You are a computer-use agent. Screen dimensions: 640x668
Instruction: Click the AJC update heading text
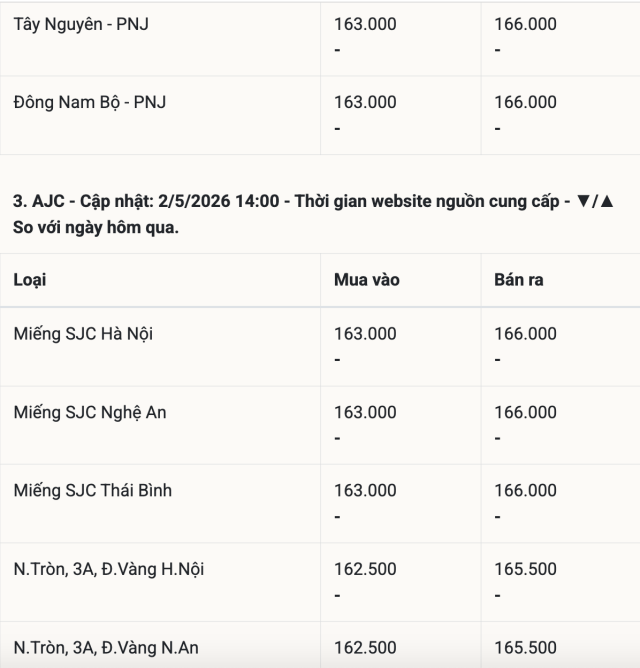[313, 214]
